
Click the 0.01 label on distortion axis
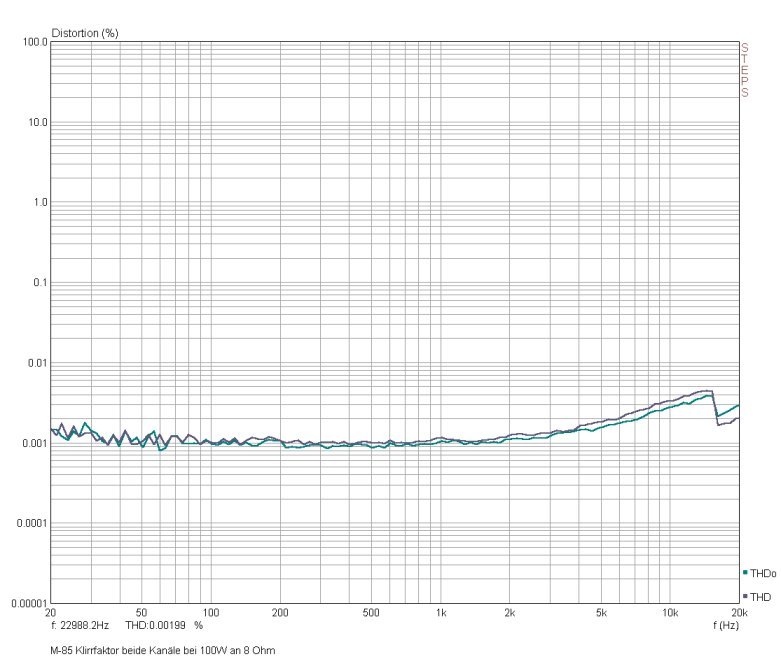point(37,363)
